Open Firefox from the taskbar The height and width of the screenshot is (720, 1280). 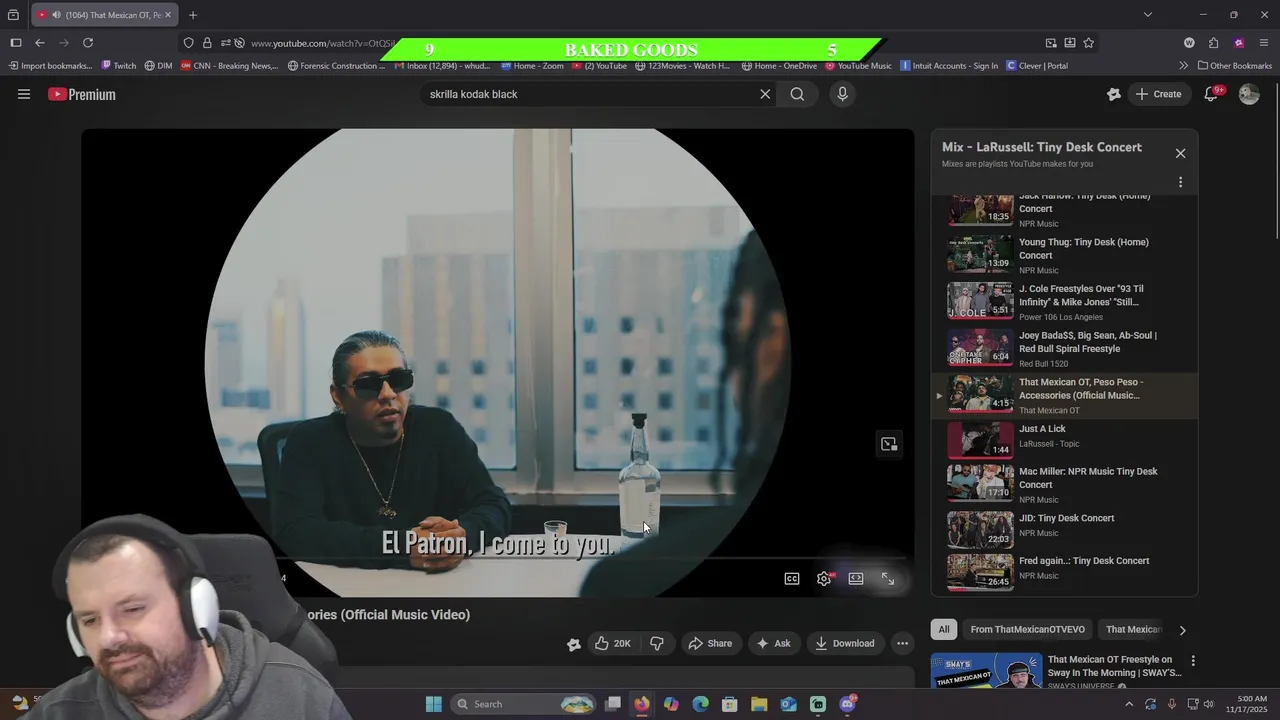click(641, 704)
